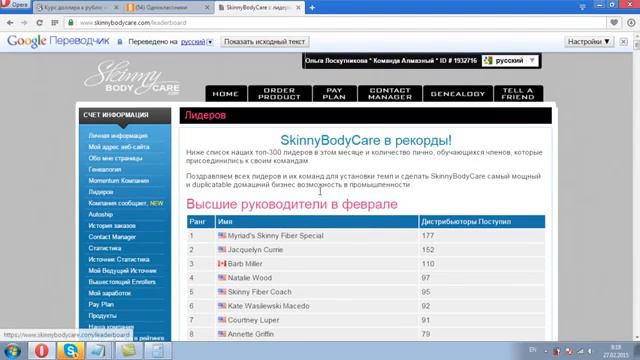The image size is (640, 360).
Task: Open Мой Ведущий Источник sidebar link
Action: 122,271
